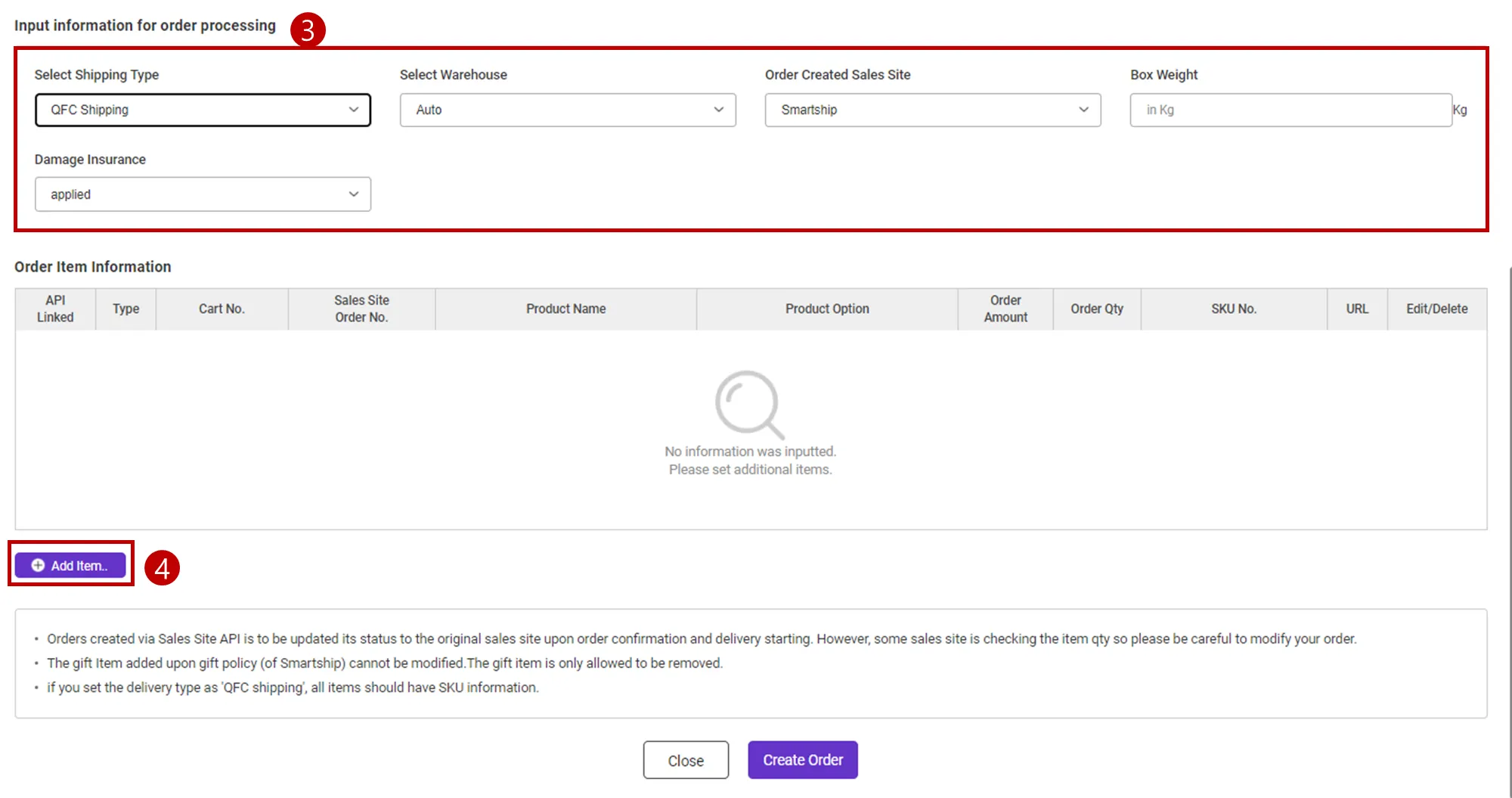Expand the Damage Insurance dropdown
1512x798 pixels.
[x=203, y=194]
